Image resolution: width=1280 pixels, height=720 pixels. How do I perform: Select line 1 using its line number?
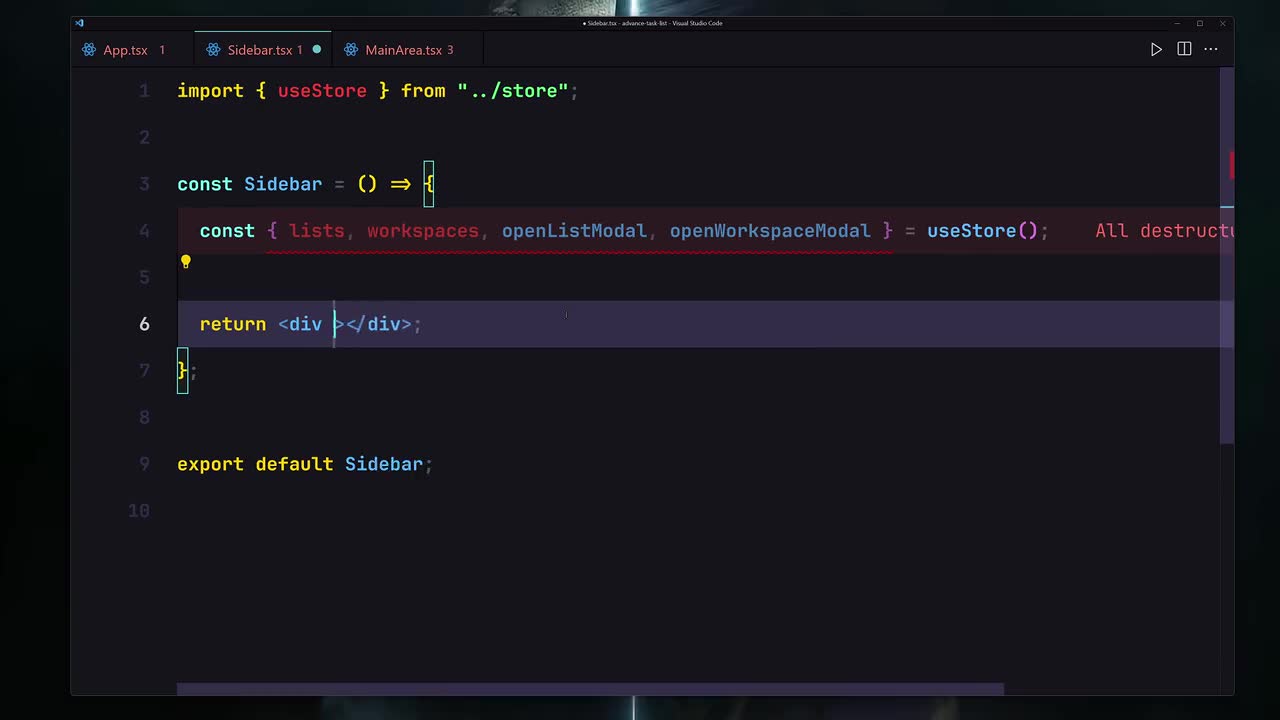pyautogui.click(x=144, y=91)
